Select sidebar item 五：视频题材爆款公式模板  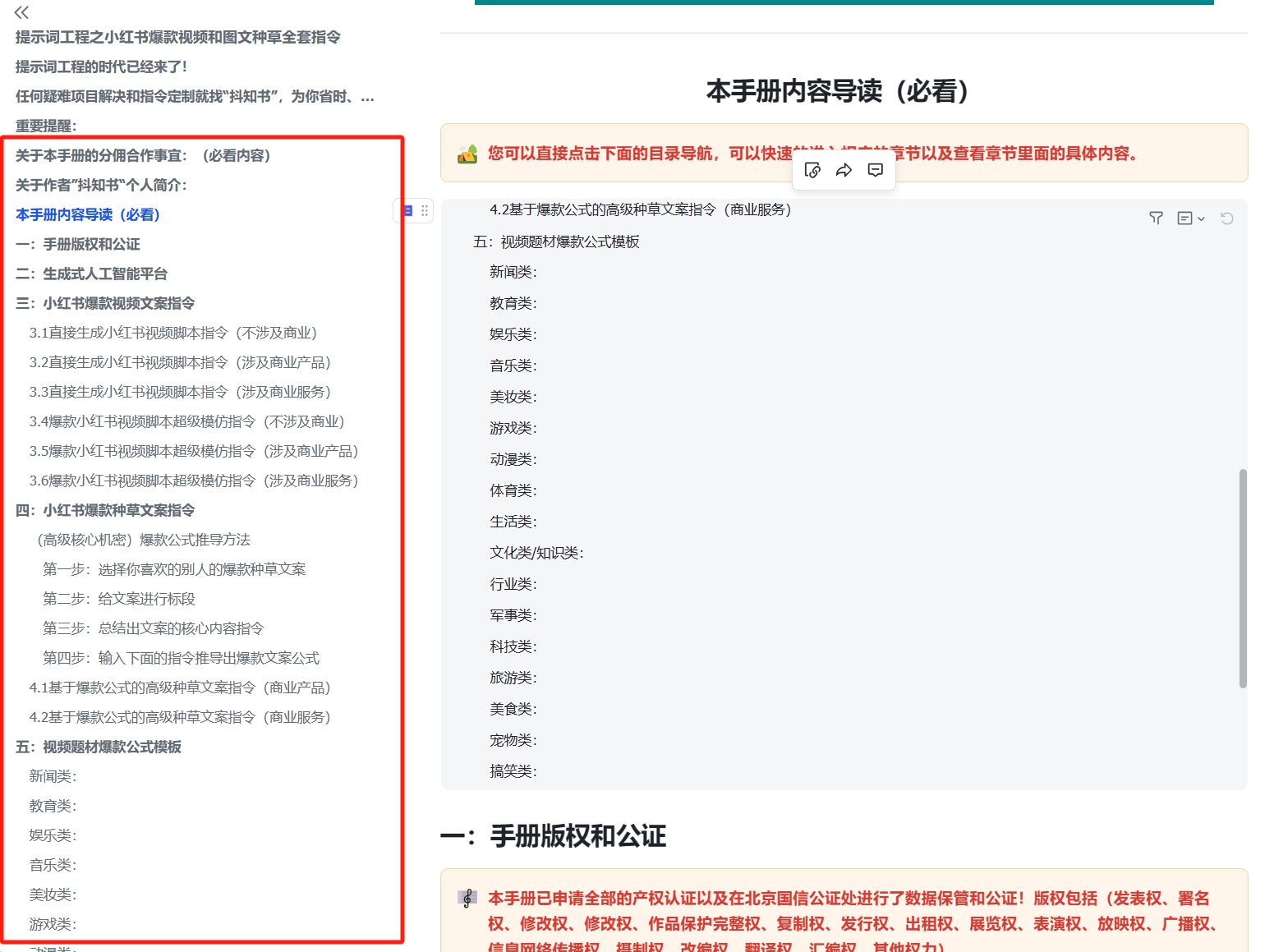(x=99, y=747)
